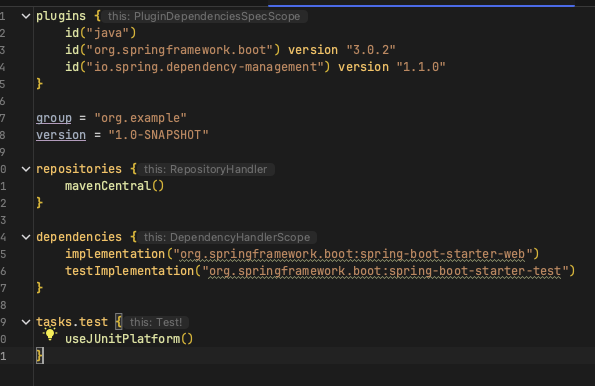Click the "io.spring.dependency-management" plugin id string

pos(205,67)
